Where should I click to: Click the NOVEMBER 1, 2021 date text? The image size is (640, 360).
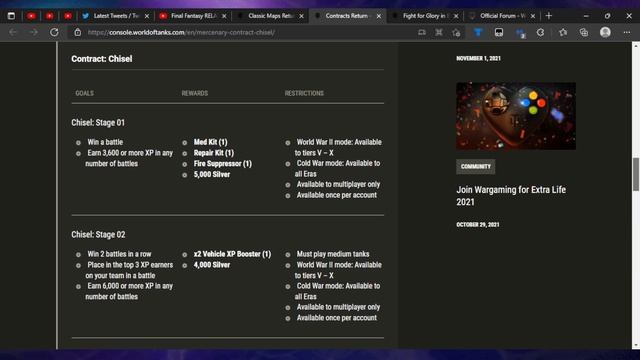[x=478, y=58]
